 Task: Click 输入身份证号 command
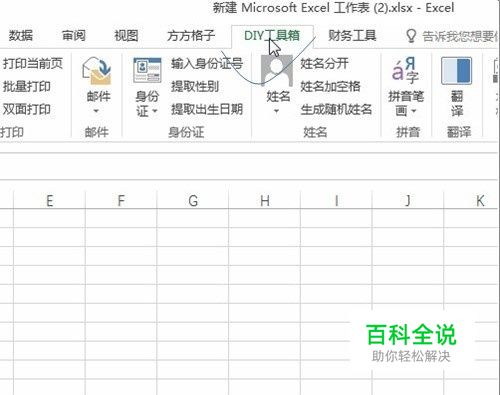pos(207,63)
